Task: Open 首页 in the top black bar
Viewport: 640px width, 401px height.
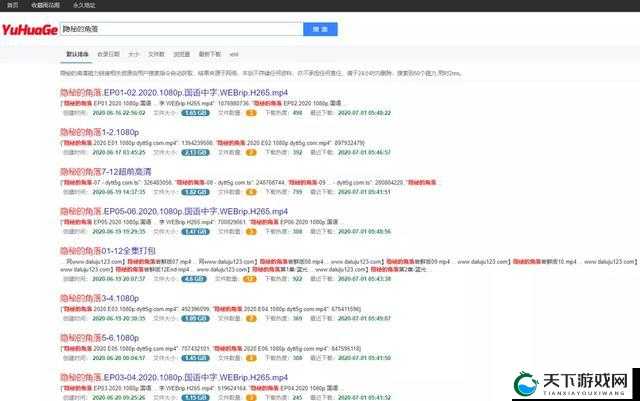Action: [13, 5]
